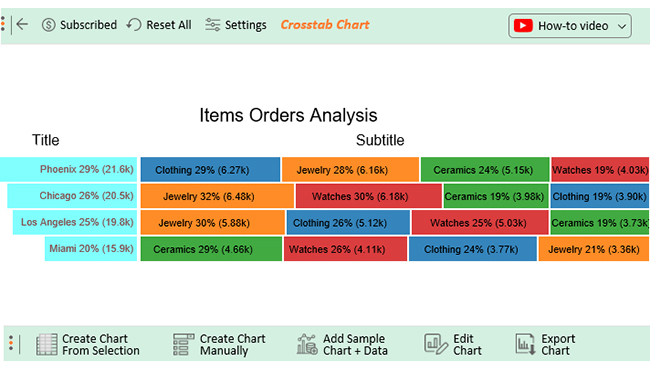Click Create Chart Manually label
Viewport: 650px width, 369px height.
pyautogui.click(x=232, y=345)
